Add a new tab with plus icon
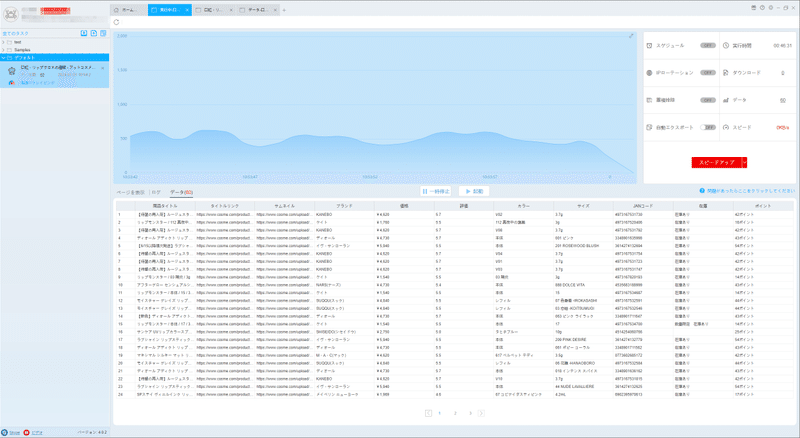The height and width of the screenshot is (438, 800). tap(284, 10)
